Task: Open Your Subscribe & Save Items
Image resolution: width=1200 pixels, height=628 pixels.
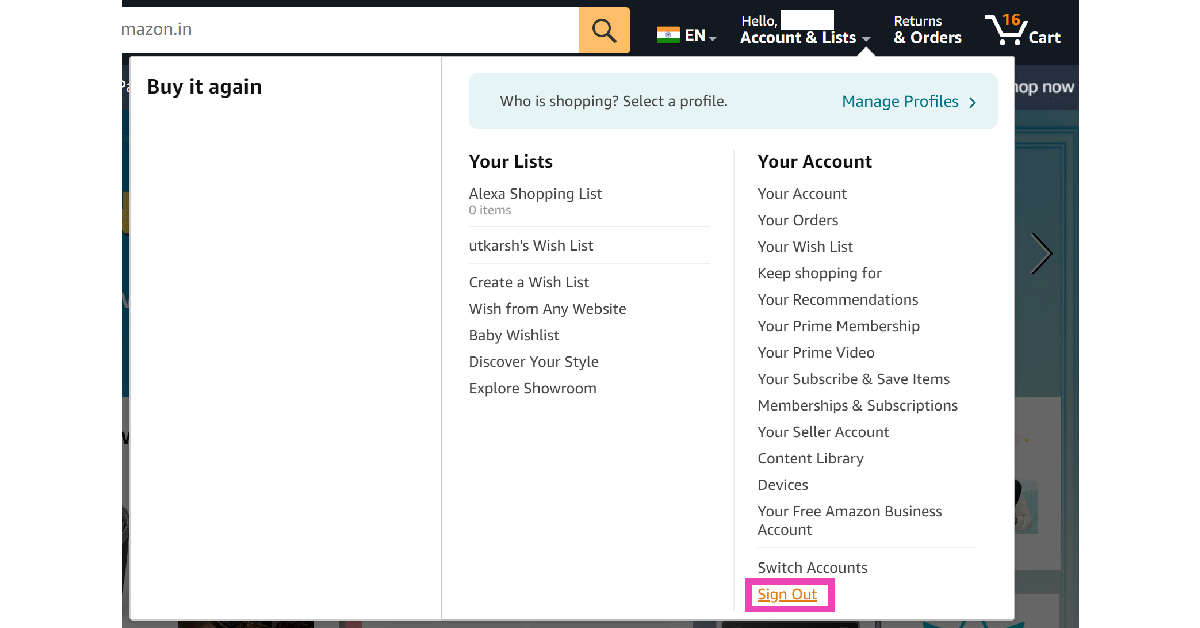Action: [854, 379]
